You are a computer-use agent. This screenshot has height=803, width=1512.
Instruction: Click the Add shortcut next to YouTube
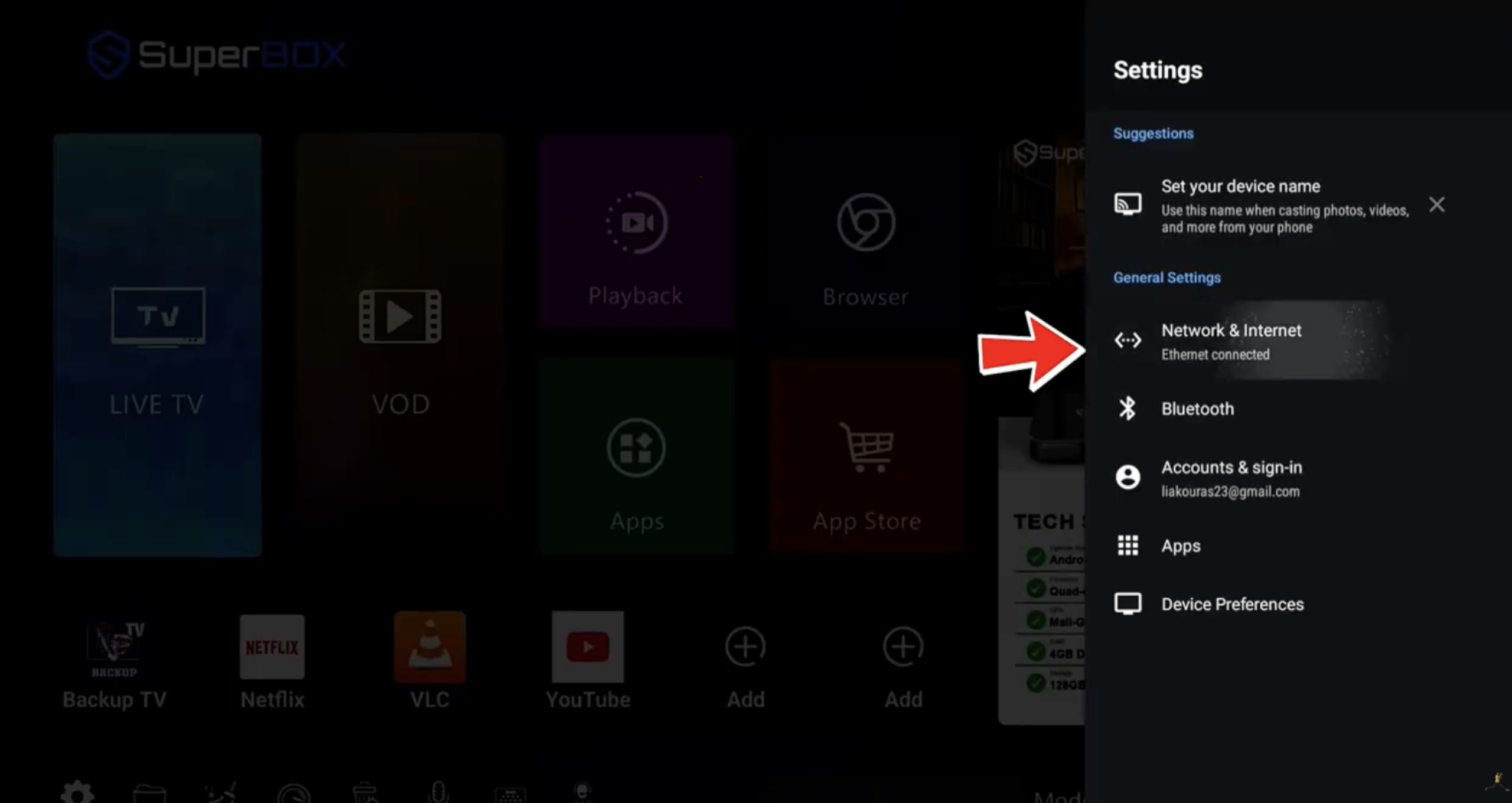point(745,666)
